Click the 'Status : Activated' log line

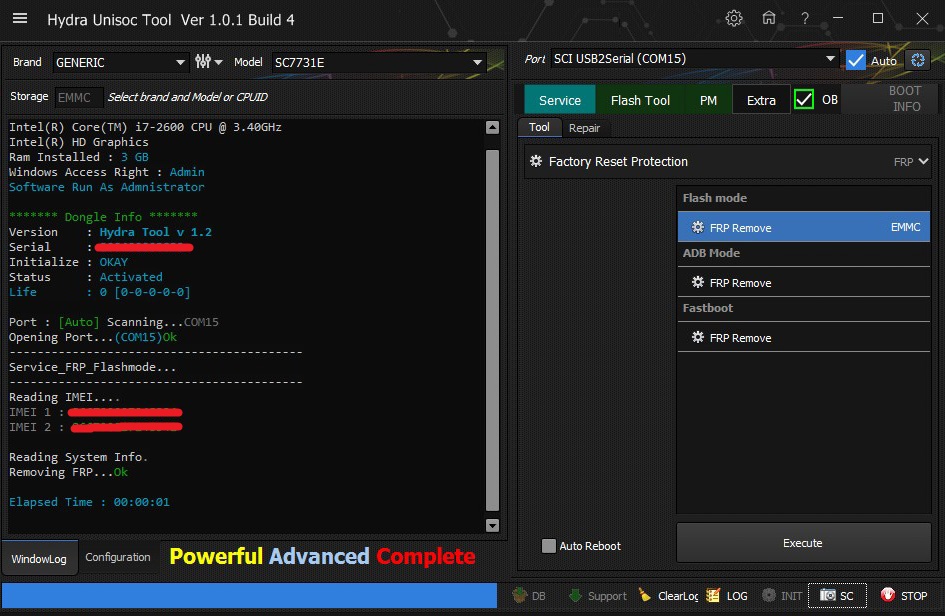[86, 277]
